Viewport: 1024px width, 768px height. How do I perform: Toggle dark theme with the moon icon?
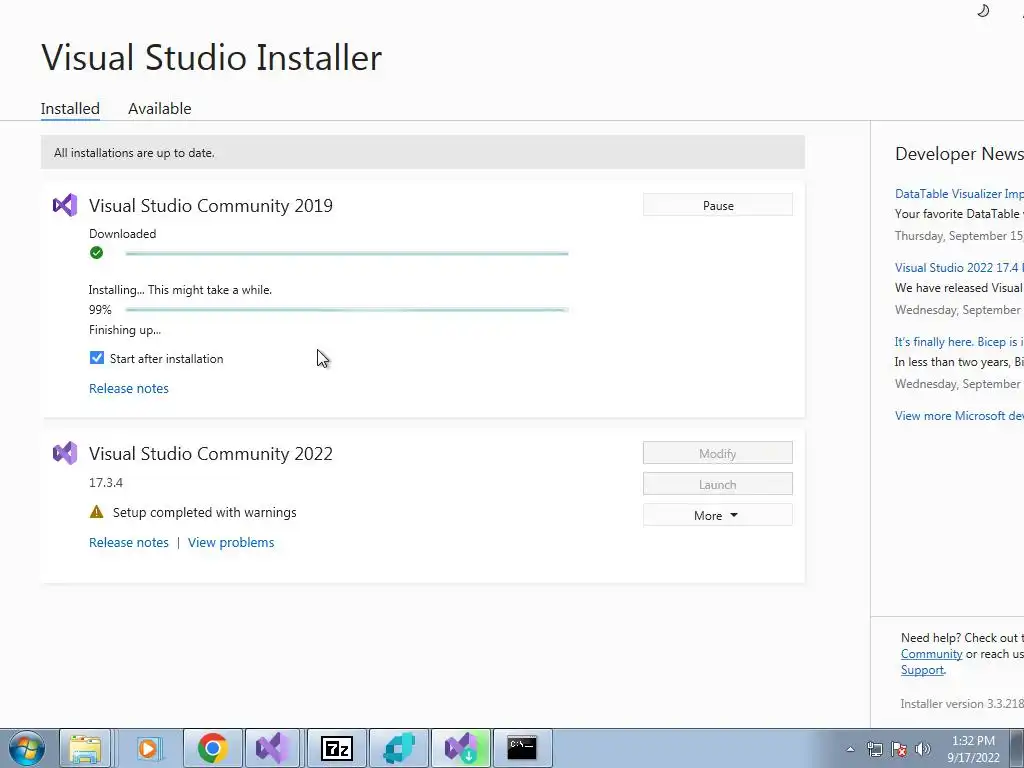pos(983,10)
